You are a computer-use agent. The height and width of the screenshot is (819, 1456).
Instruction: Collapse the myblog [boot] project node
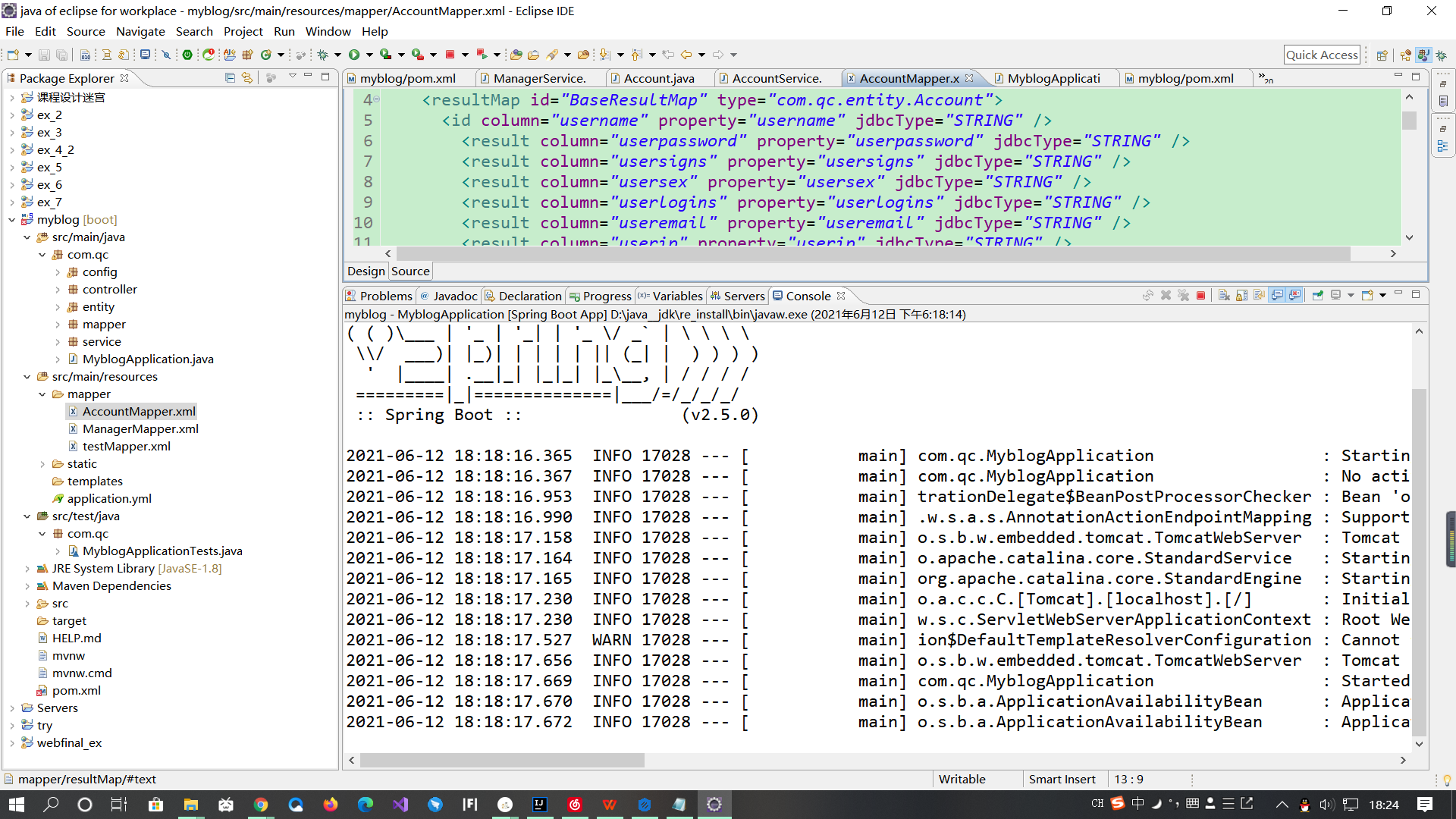click(12, 220)
